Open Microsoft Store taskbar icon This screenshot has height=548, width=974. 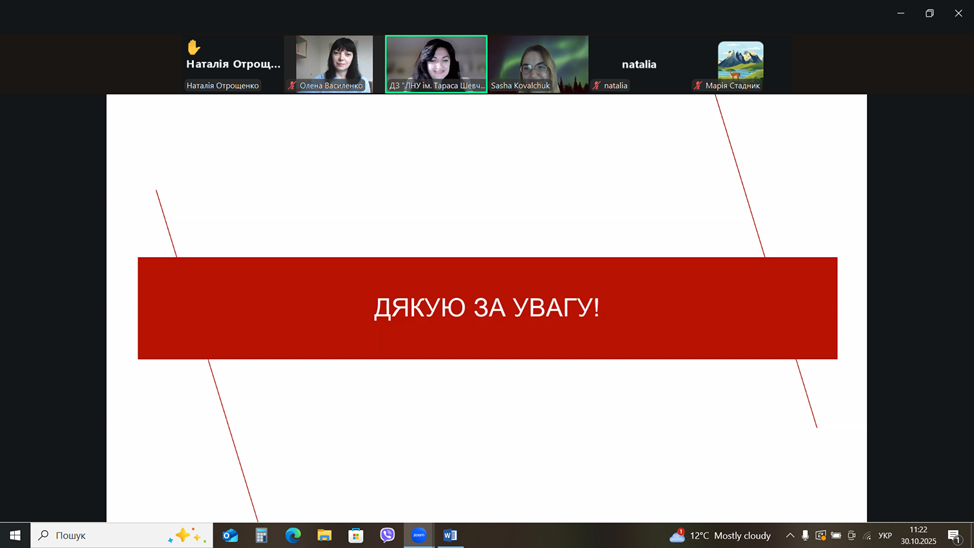click(x=356, y=535)
